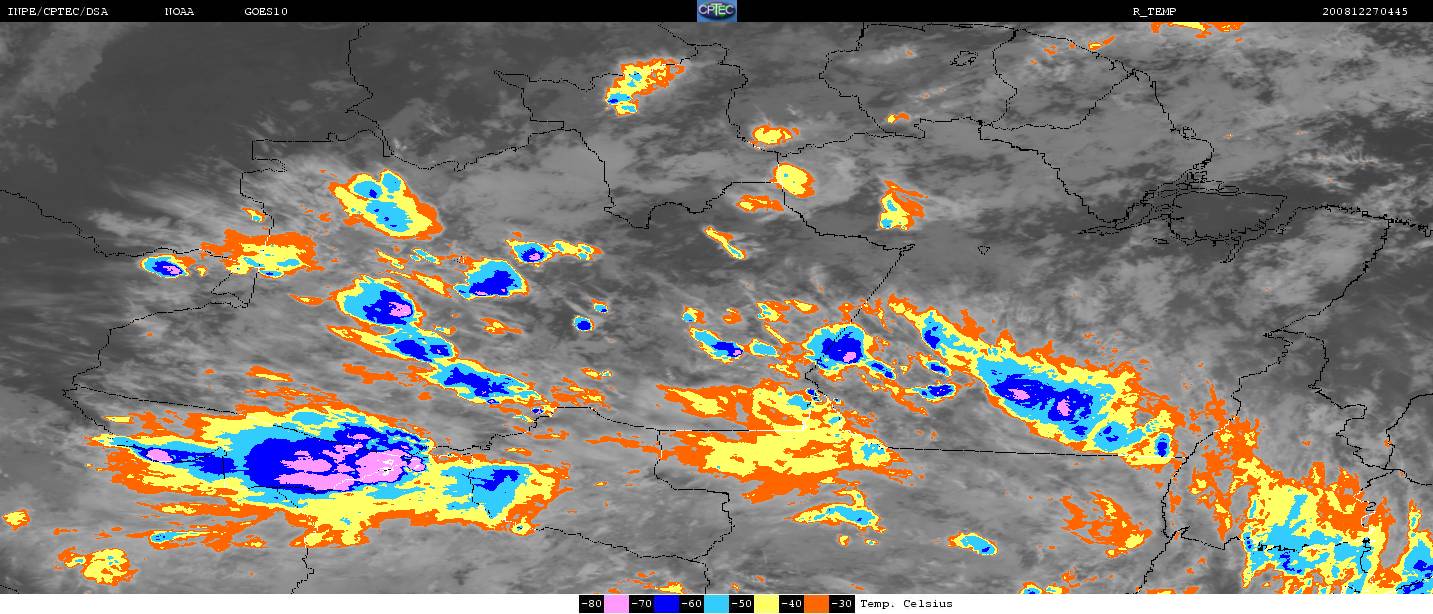Select the yellow legend swatch after -50

tap(767, 604)
